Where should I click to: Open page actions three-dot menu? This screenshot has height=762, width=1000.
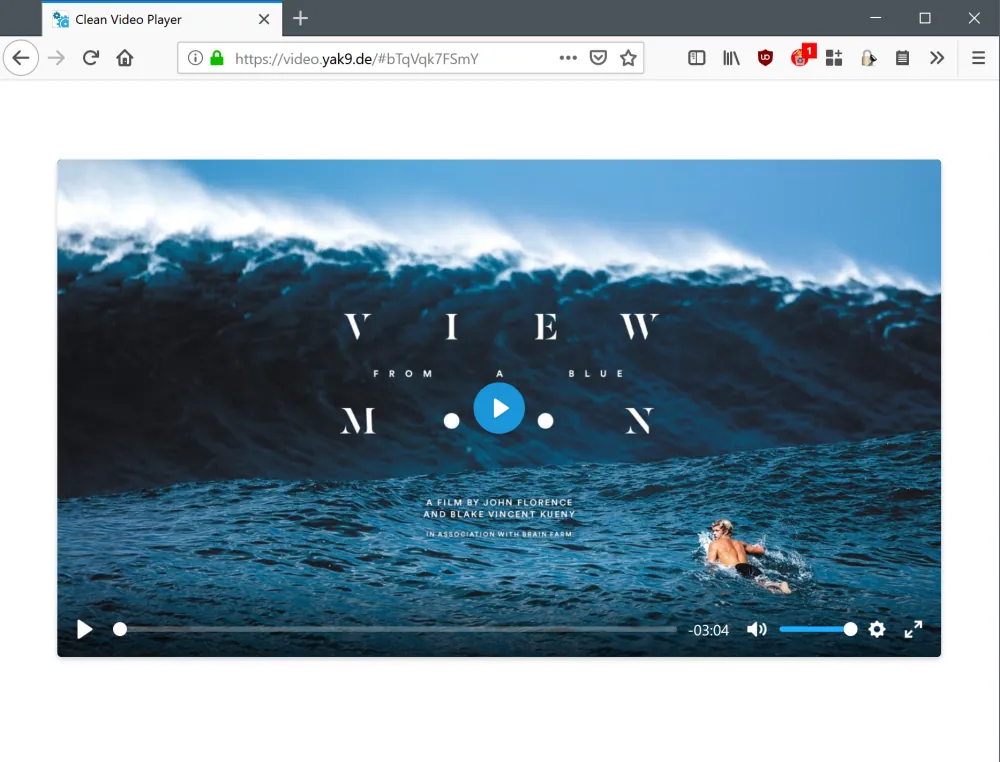[x=568, y=58]
